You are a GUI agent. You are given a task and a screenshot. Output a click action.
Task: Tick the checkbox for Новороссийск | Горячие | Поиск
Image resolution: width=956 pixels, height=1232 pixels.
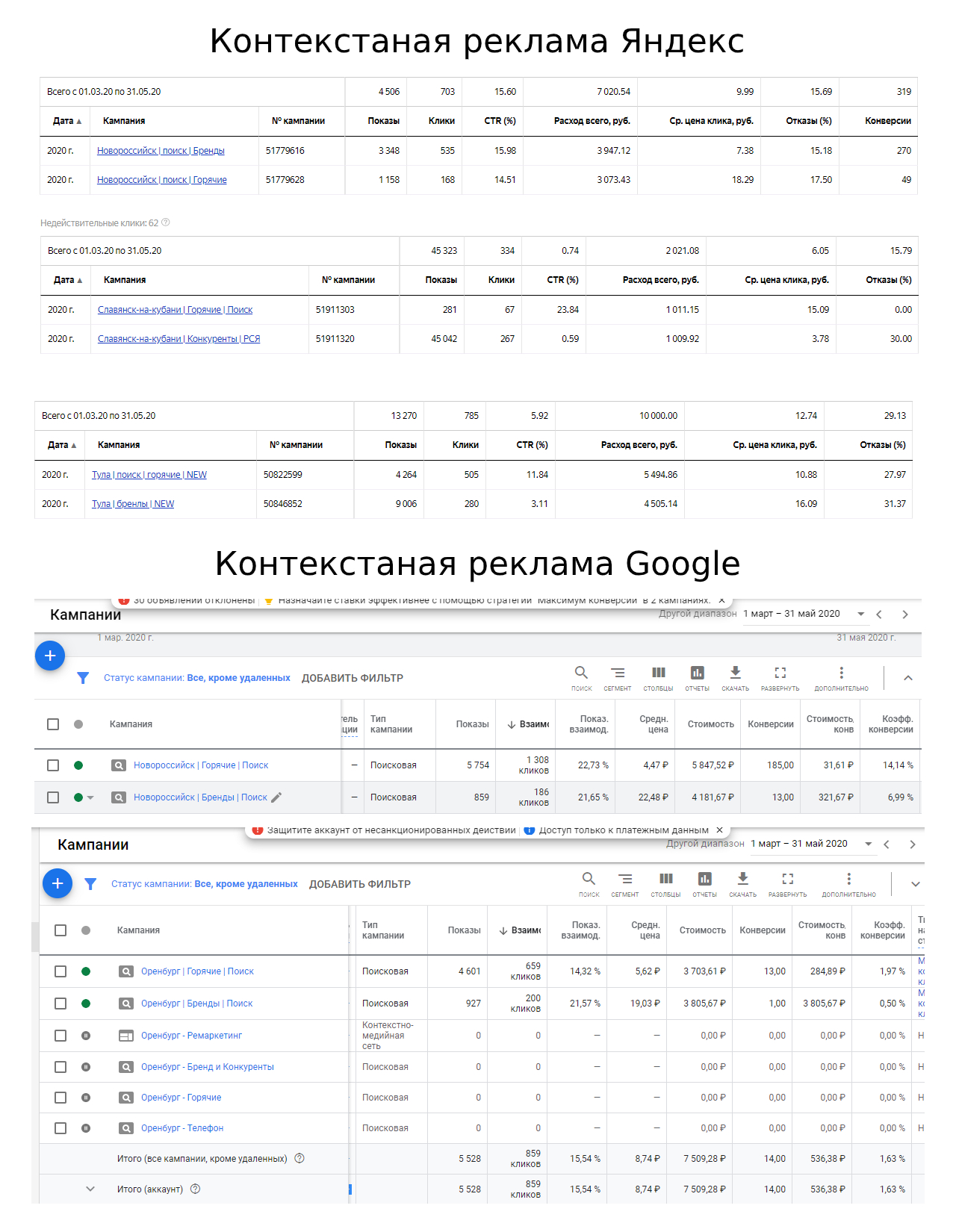click(53, 765)
